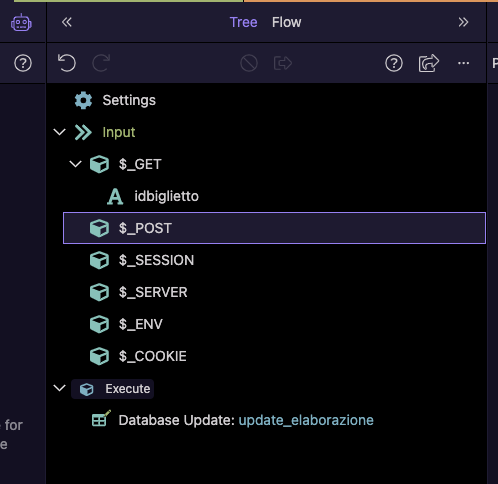Click the disabled circle-slash icon
This screenshot has width=498, height=484.
coord(249,63)
